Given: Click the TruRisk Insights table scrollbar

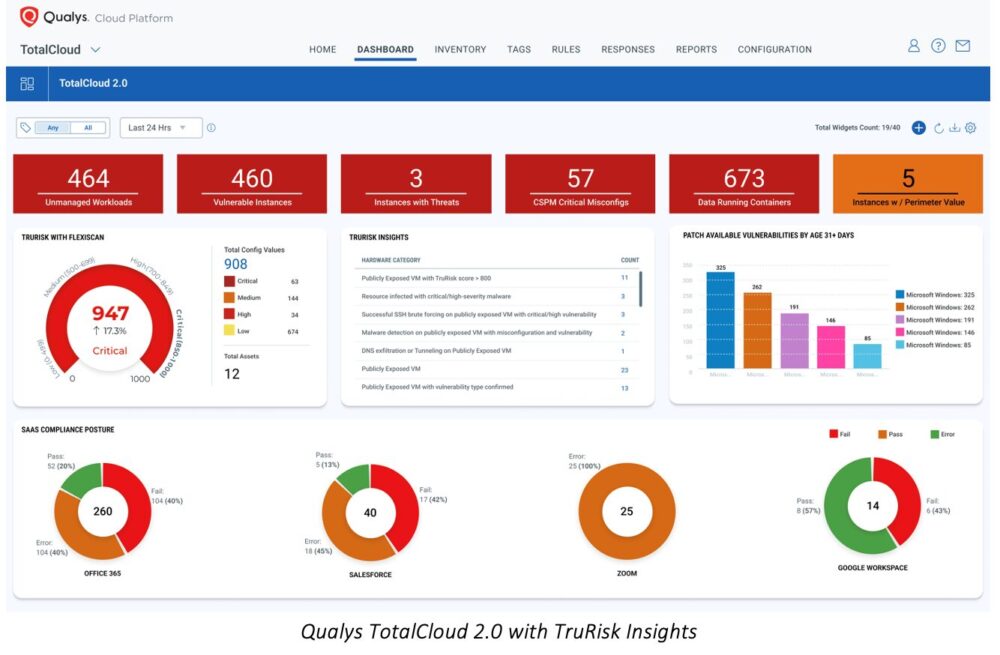Looking at the screenshot, I should point(640,289).
